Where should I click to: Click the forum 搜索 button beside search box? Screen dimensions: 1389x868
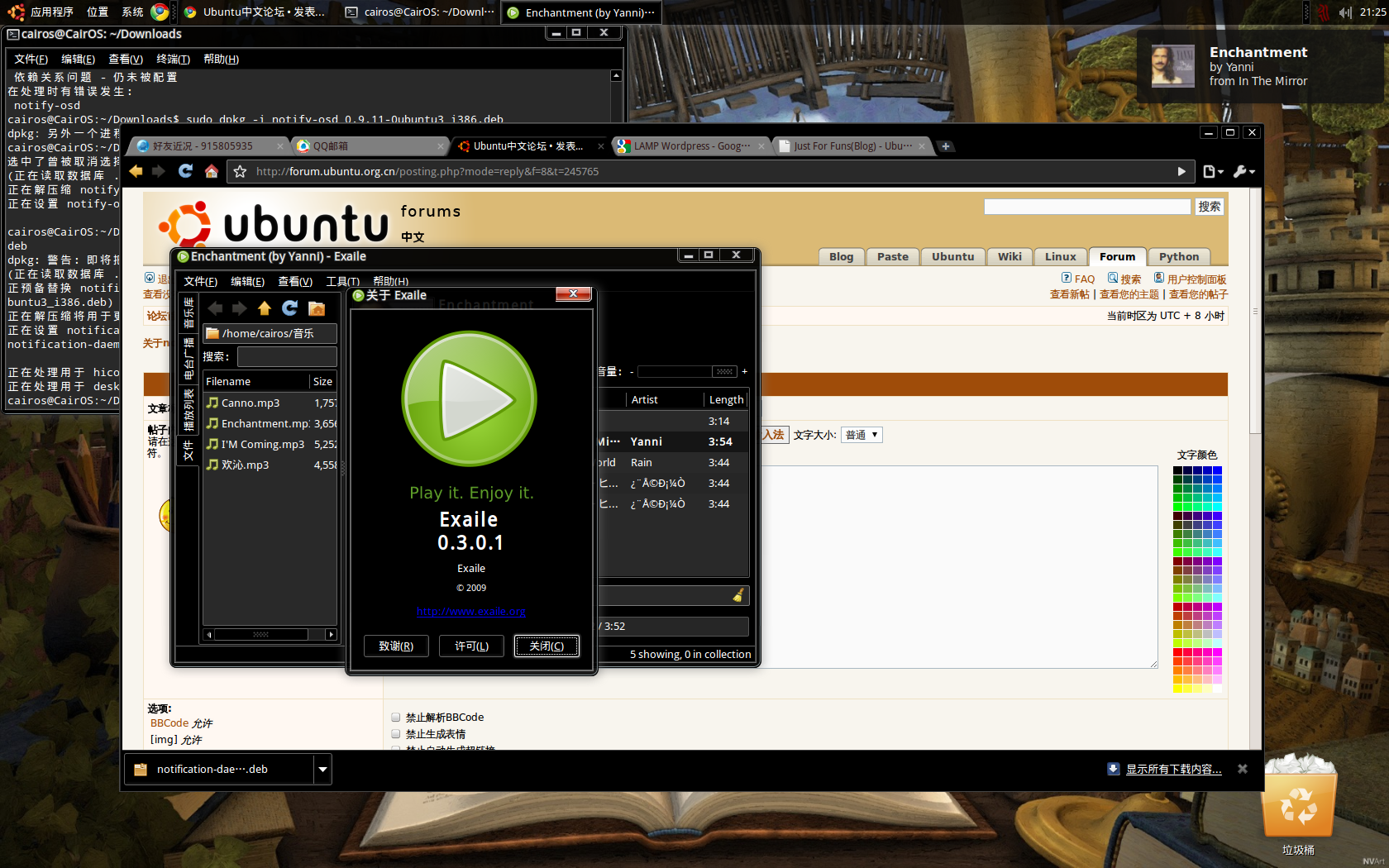tap(1209, 206)
